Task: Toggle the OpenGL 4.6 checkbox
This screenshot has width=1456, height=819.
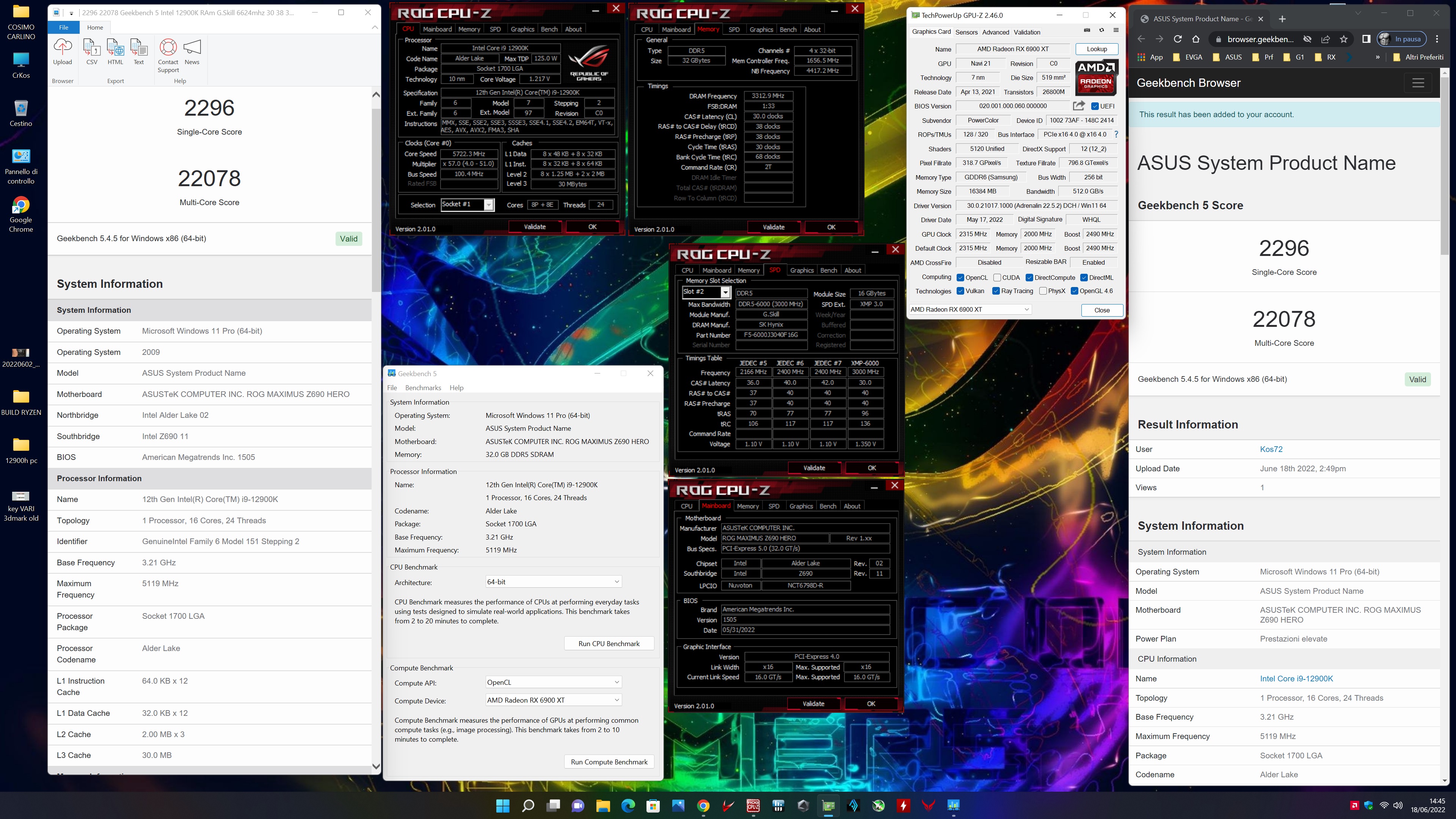Action: point(1074,291)
